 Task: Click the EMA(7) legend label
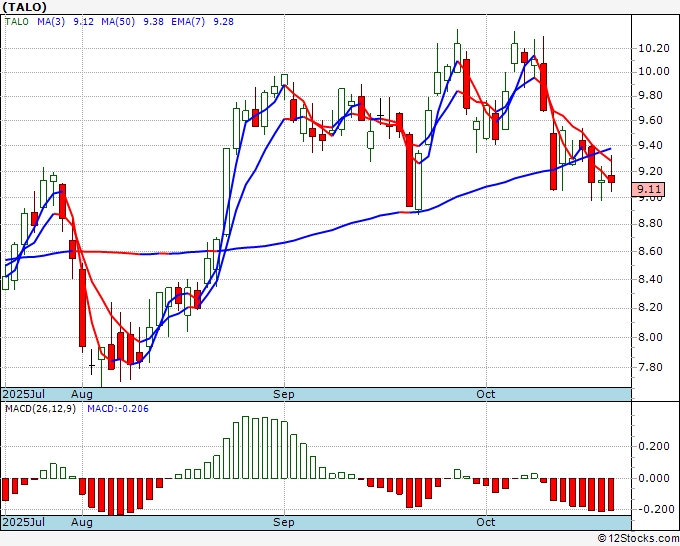[x=188, y=22]
